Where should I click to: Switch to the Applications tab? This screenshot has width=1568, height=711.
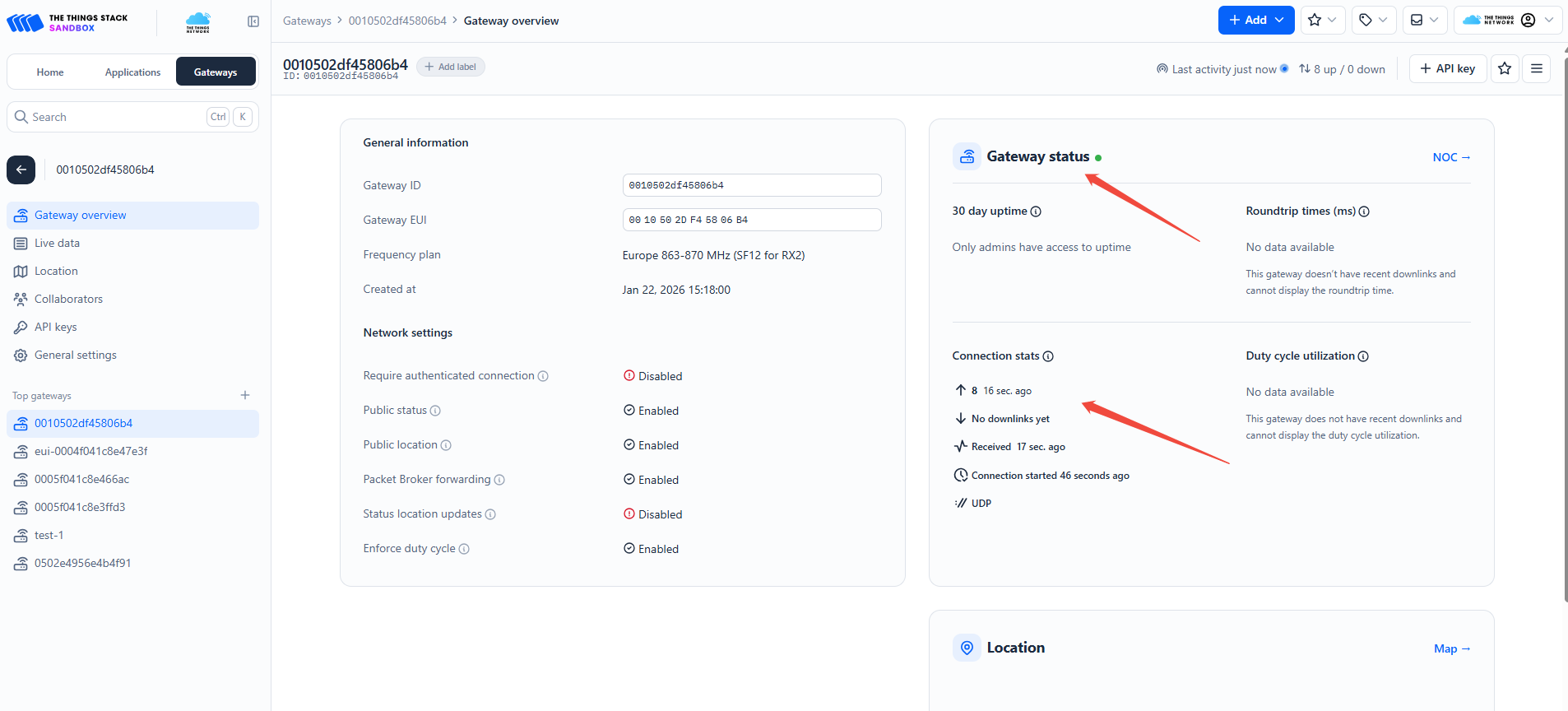pos(132,72)
